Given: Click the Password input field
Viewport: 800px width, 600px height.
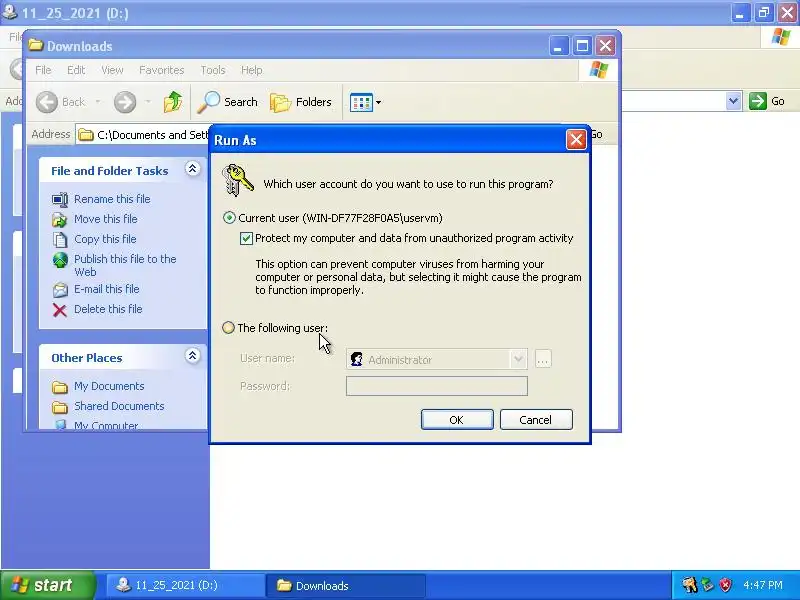Looking at the screenshot, I should [437, 386].
